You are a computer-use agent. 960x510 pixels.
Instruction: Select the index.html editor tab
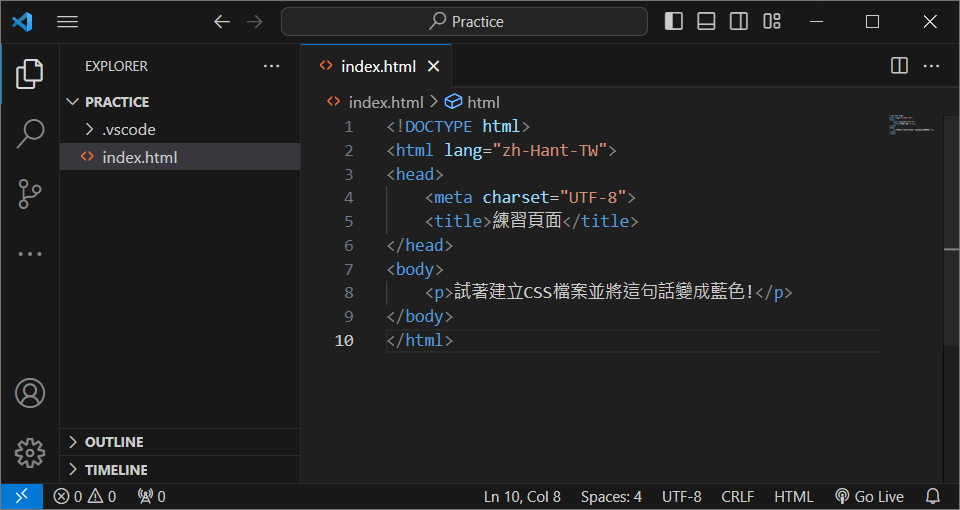tap(378, 66)
